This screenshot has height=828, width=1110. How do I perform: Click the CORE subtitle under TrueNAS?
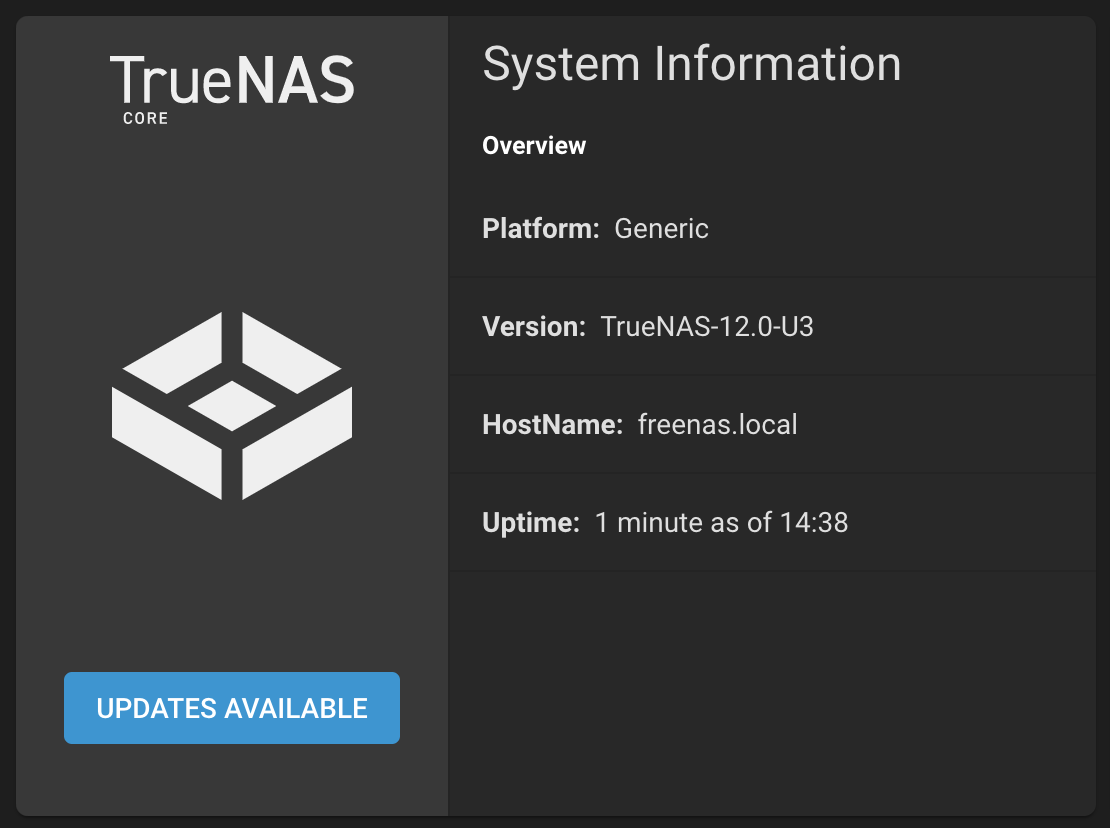[146, 118]
